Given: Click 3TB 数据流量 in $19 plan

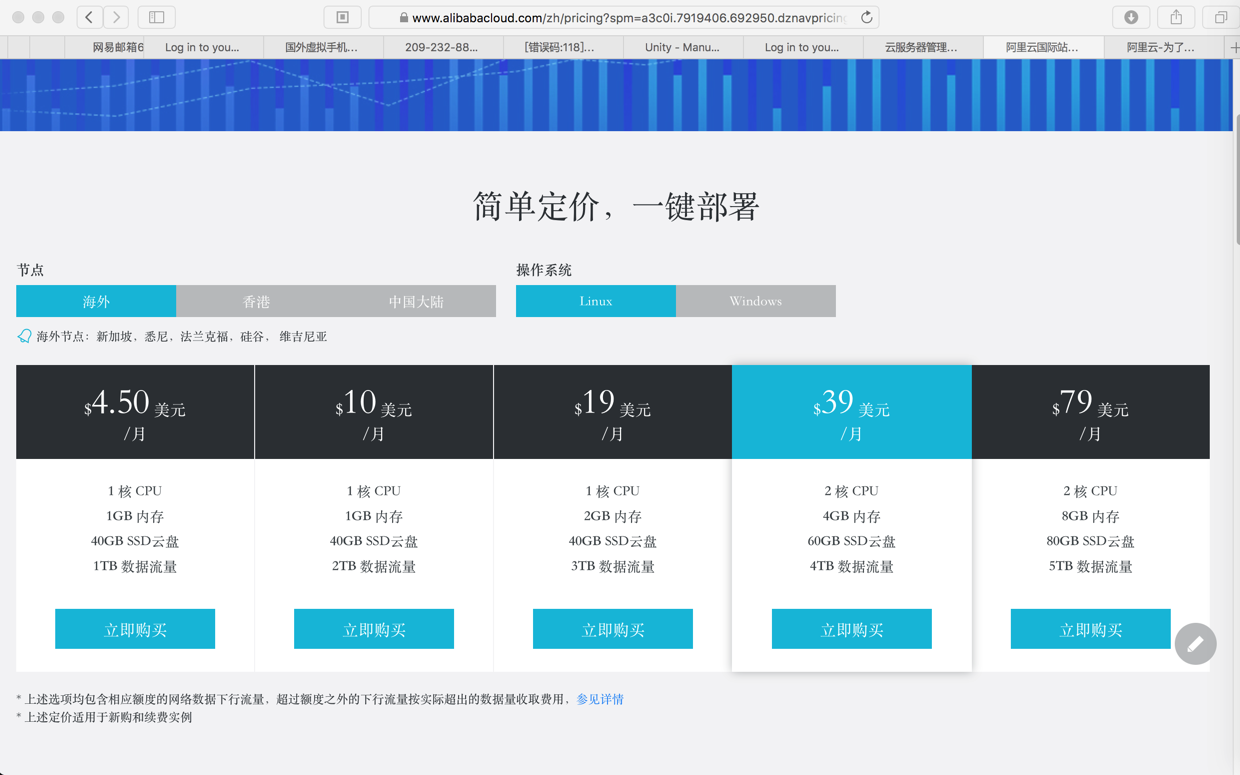Looking at the screenshot, I should coord(613,567).
